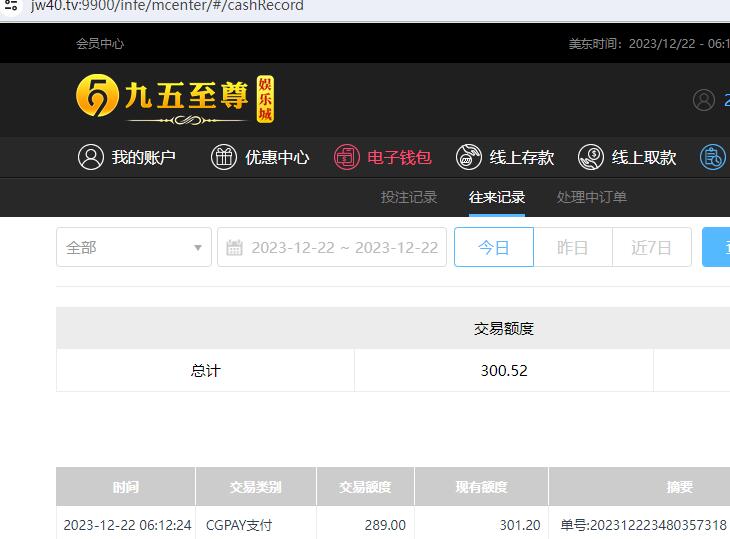Select the 今日 date filter
Viewport: 730px width, 539px height.
tap(494, 247)
